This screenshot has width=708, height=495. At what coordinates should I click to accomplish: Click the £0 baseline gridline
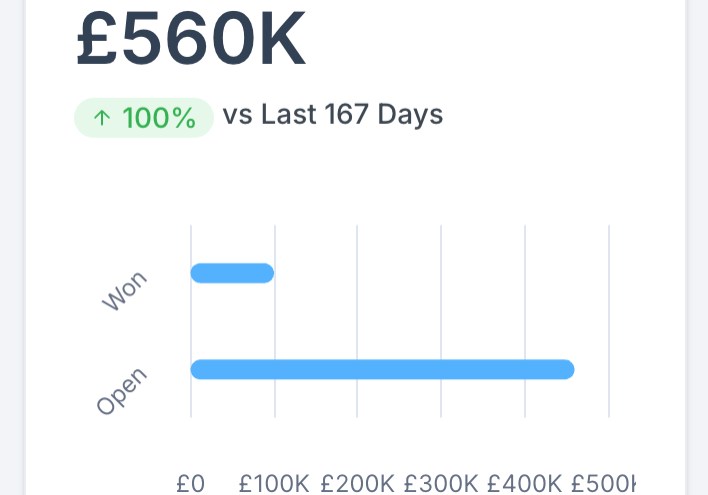(191, 321)
